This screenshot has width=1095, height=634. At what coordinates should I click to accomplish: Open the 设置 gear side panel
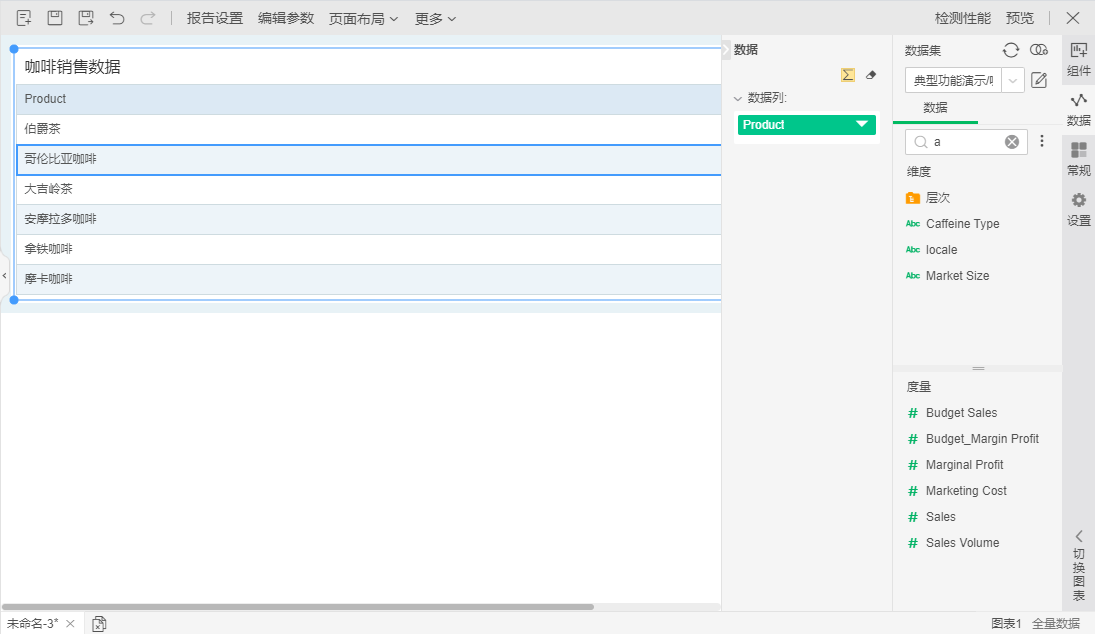1078,209
